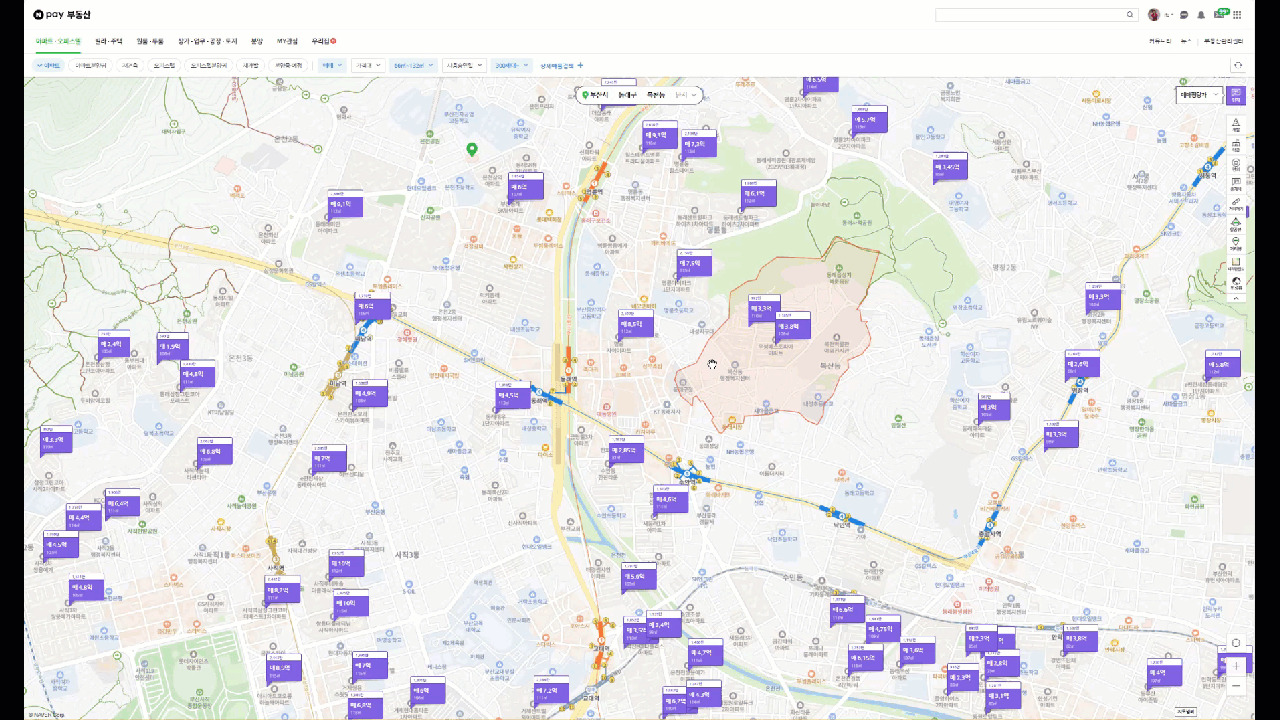
Task: Switch to the 분양 tab
Action: 256,41
